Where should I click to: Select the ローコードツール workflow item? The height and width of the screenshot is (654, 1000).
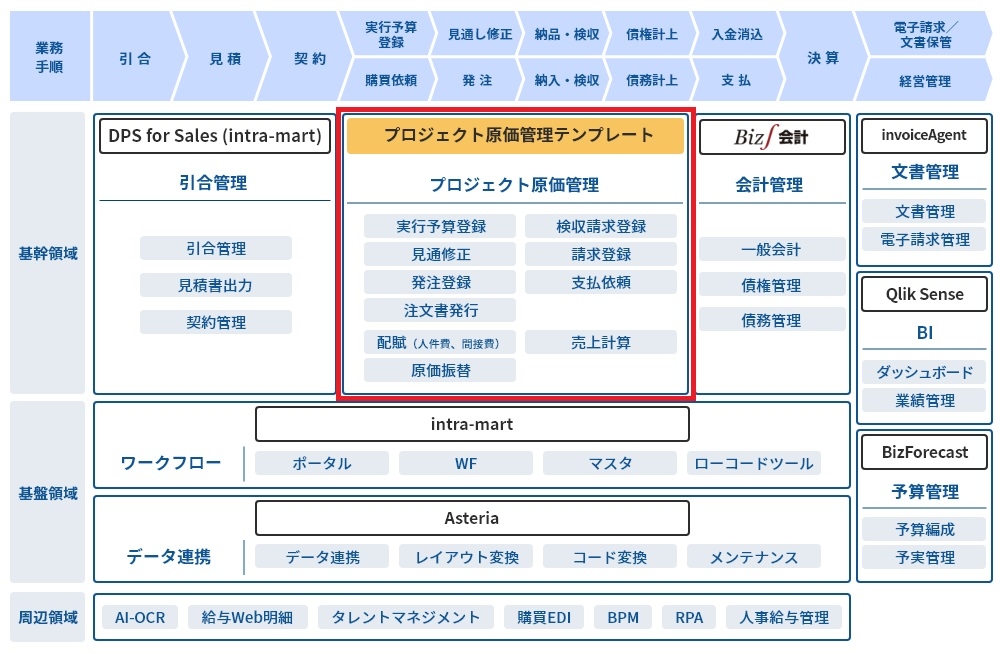click(754, 463)
